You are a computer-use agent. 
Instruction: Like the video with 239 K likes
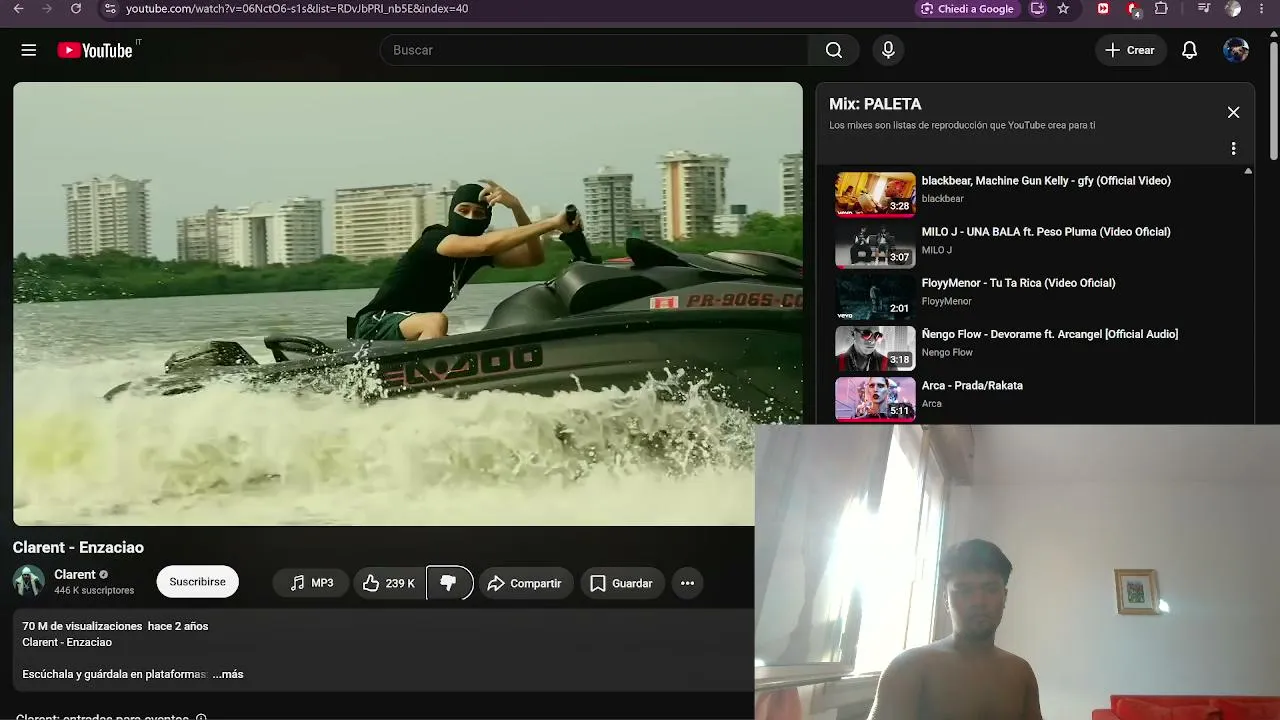389,583
